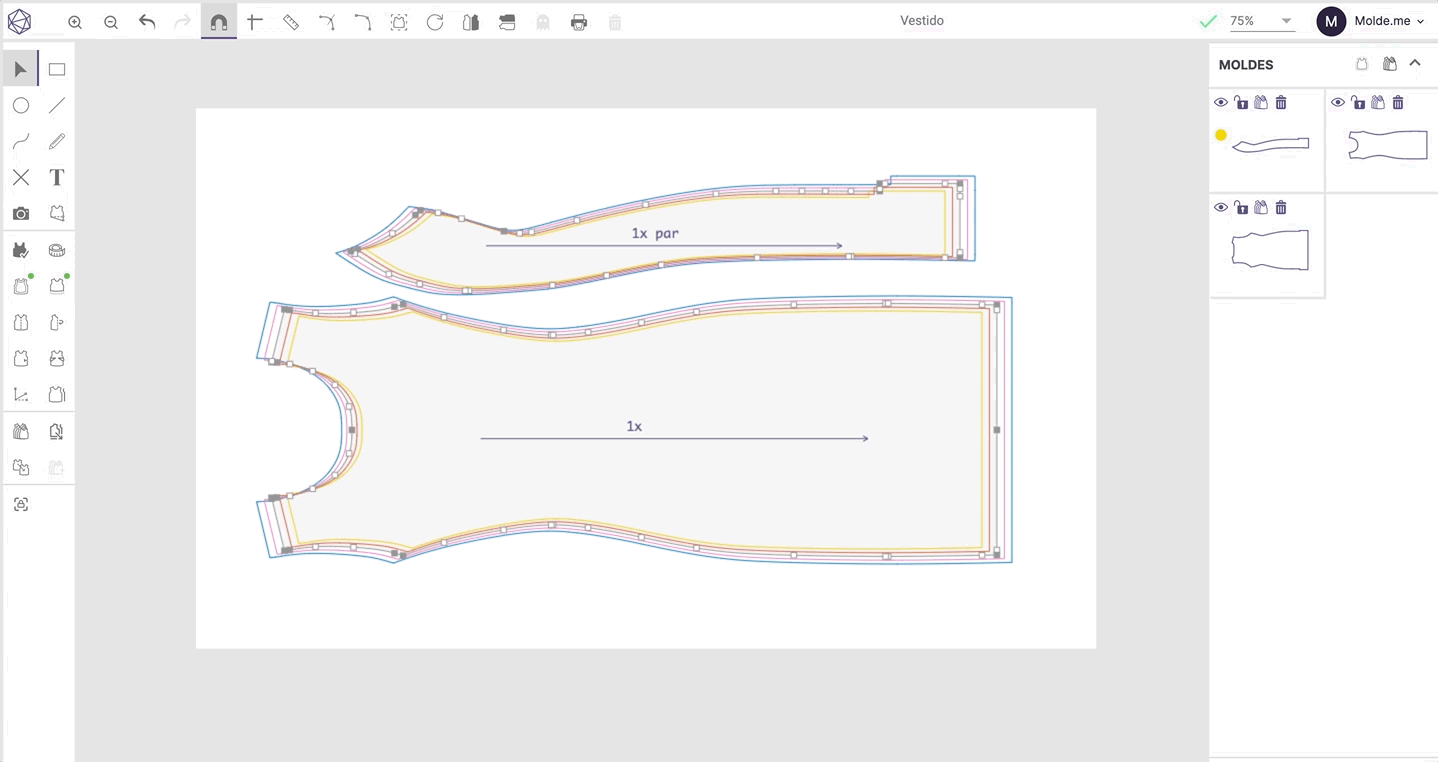Viewport: 1438px width, 762px height.
Task: Click the side-view bodice icon
Action: click(57, 322)
